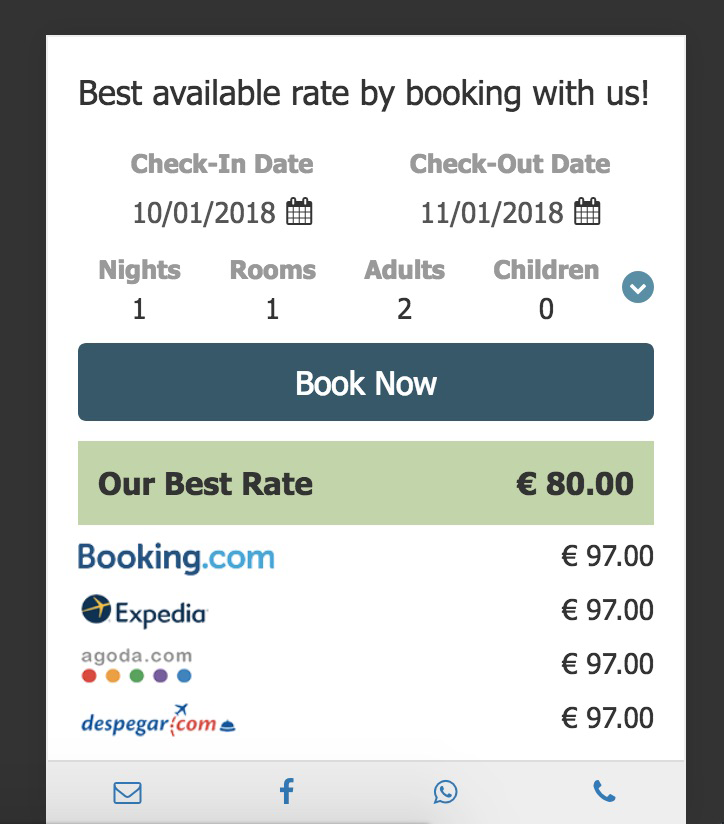724x824 pixels.
Task: Click the agoda.com logo
Action: pos(136,665)
